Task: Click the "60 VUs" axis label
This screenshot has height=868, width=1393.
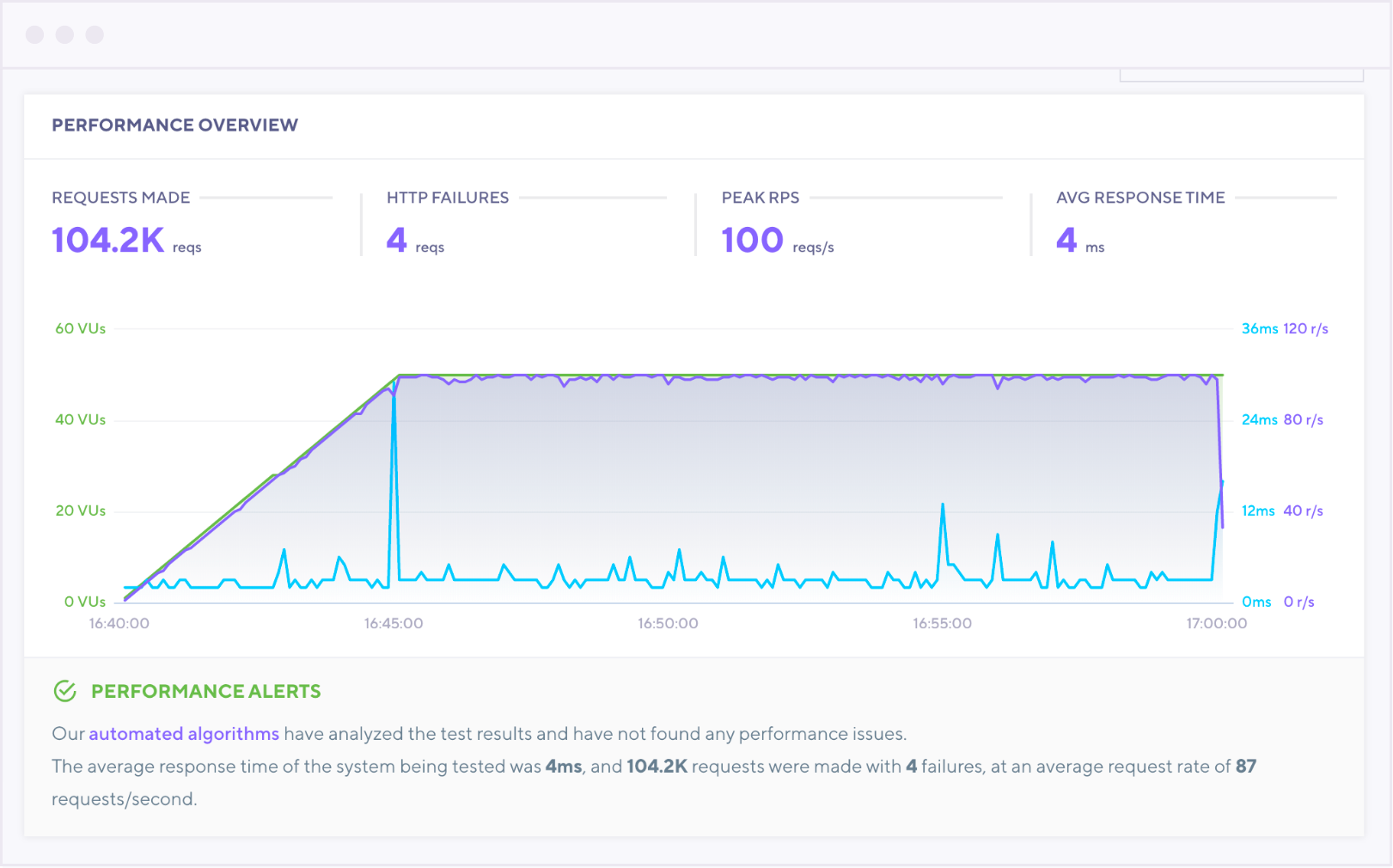Action: [80, 328]
